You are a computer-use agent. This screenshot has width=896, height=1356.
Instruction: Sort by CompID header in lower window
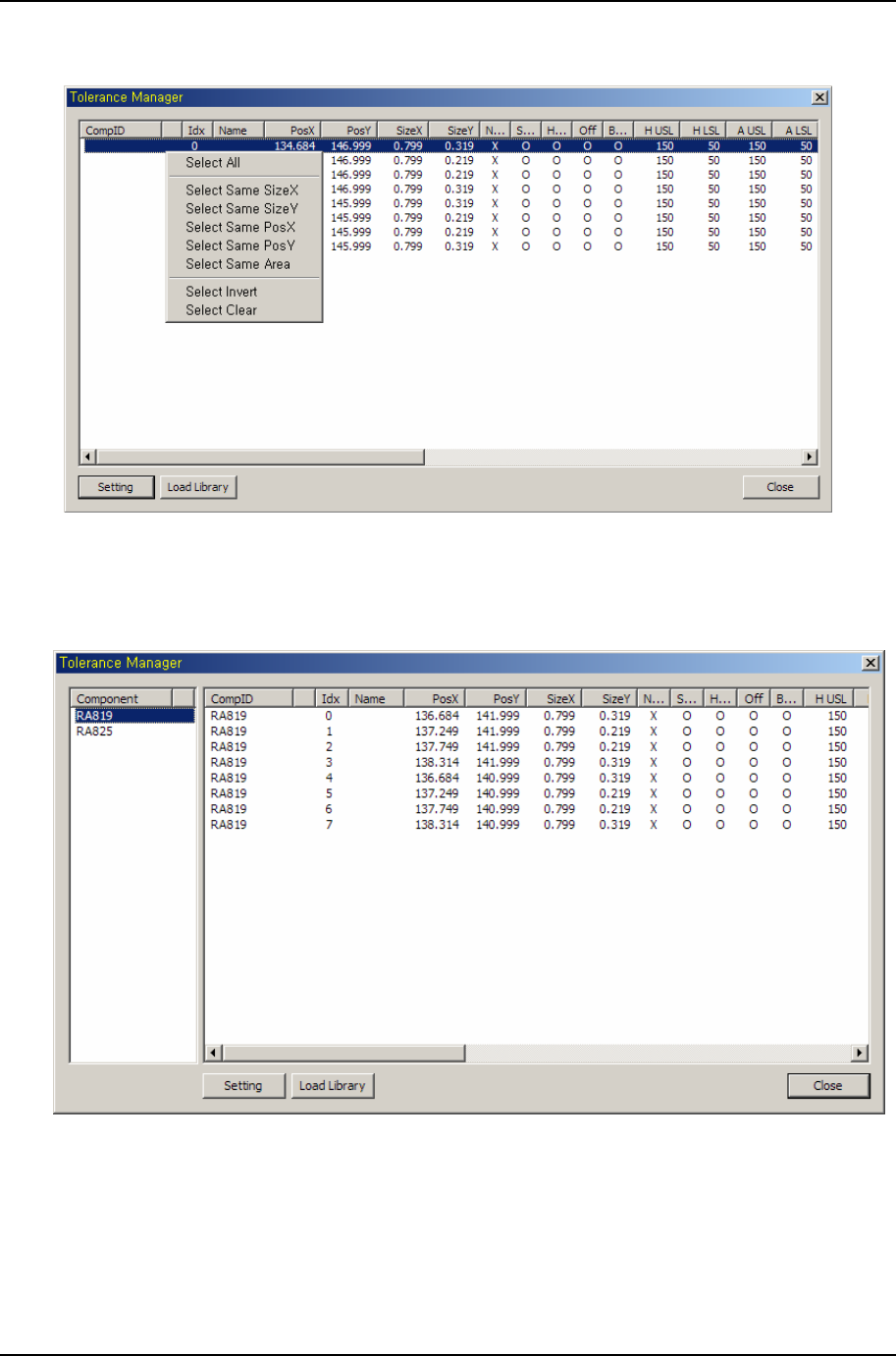(x=249, y=699)
